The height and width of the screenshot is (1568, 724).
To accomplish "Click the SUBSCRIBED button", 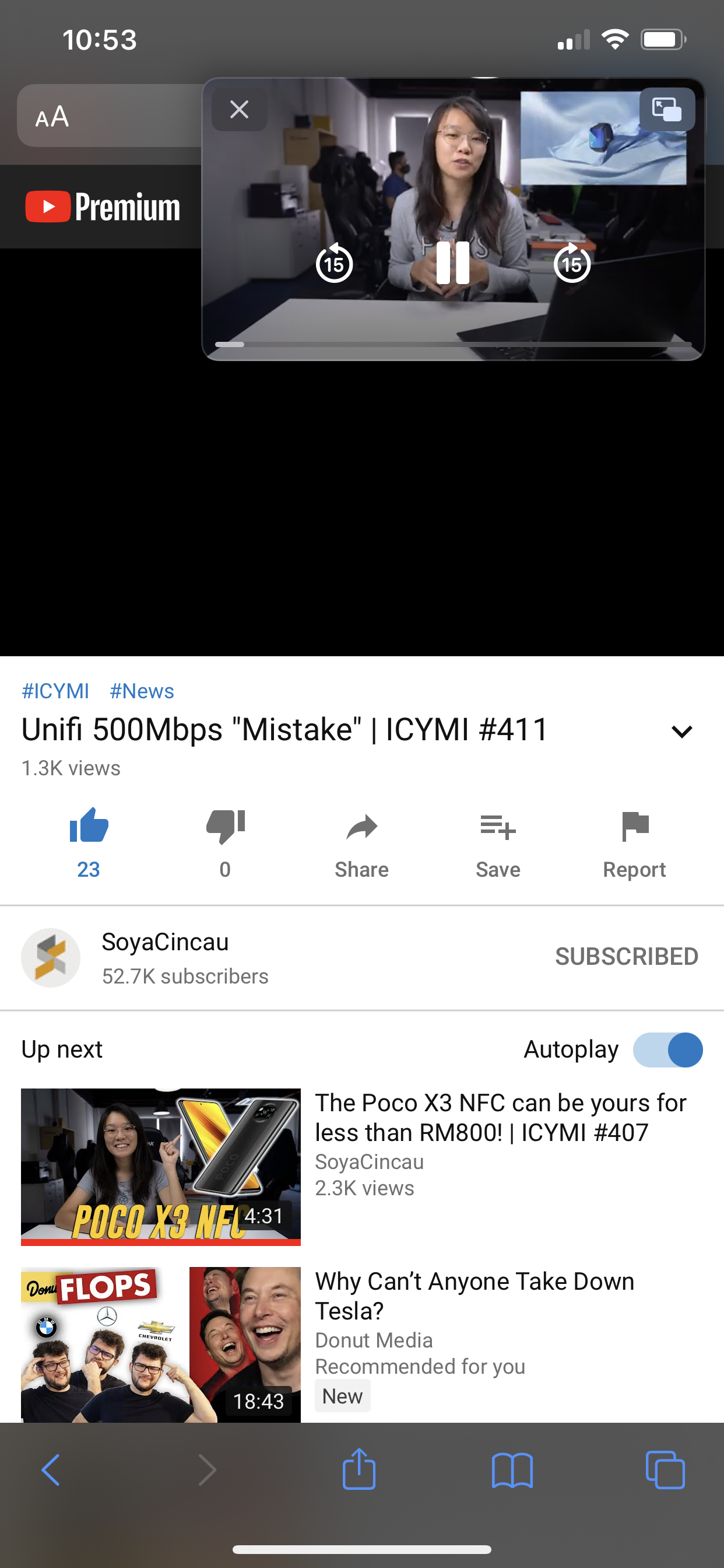I will click(x=626, y=956).
